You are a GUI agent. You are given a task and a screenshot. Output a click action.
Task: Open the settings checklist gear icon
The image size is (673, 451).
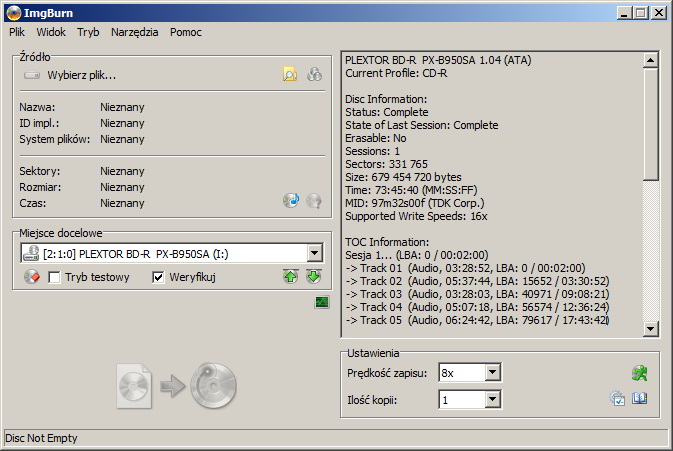tap(617, 398)
